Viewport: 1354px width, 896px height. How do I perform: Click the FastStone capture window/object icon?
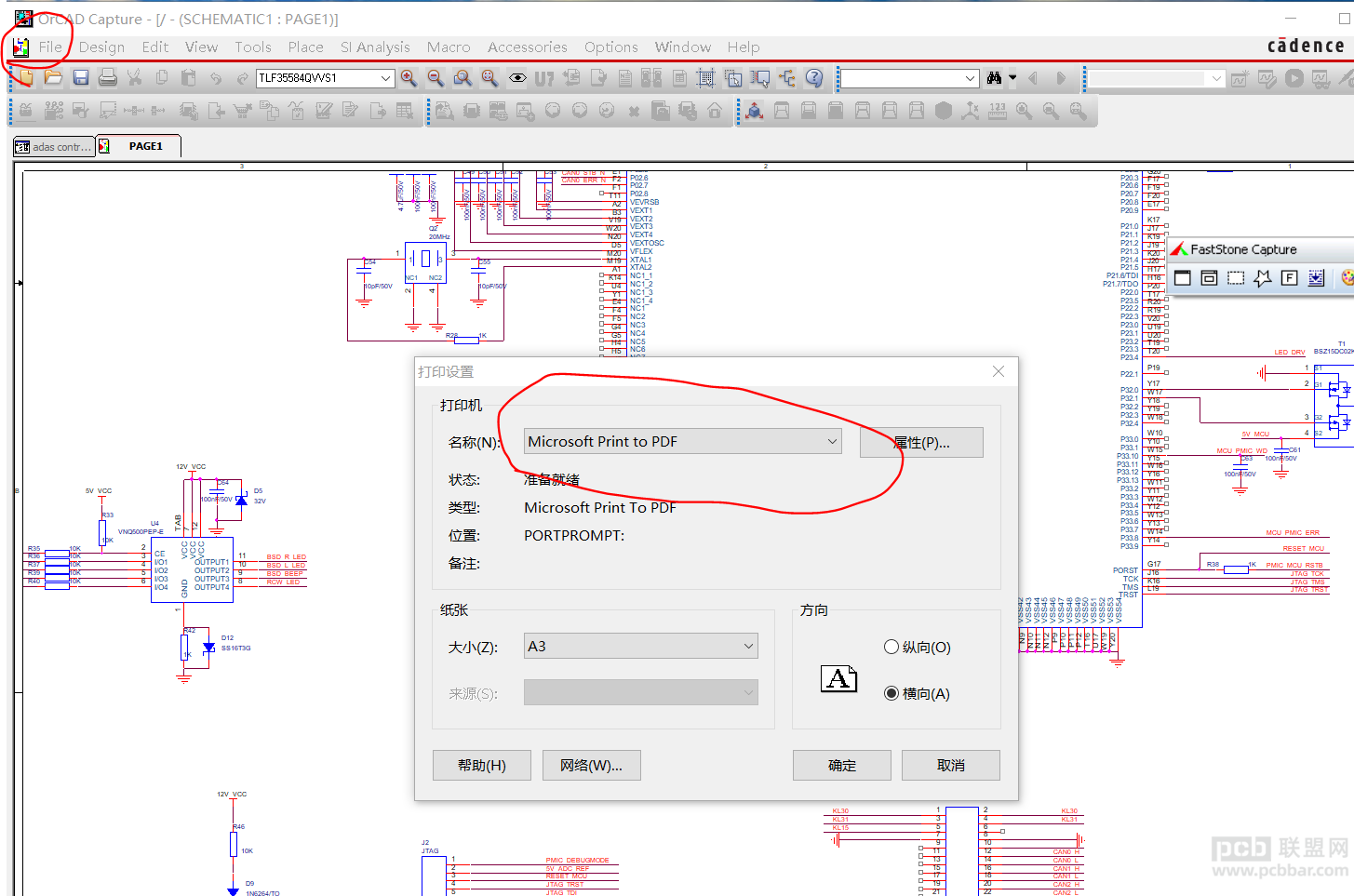[1210, 278]
